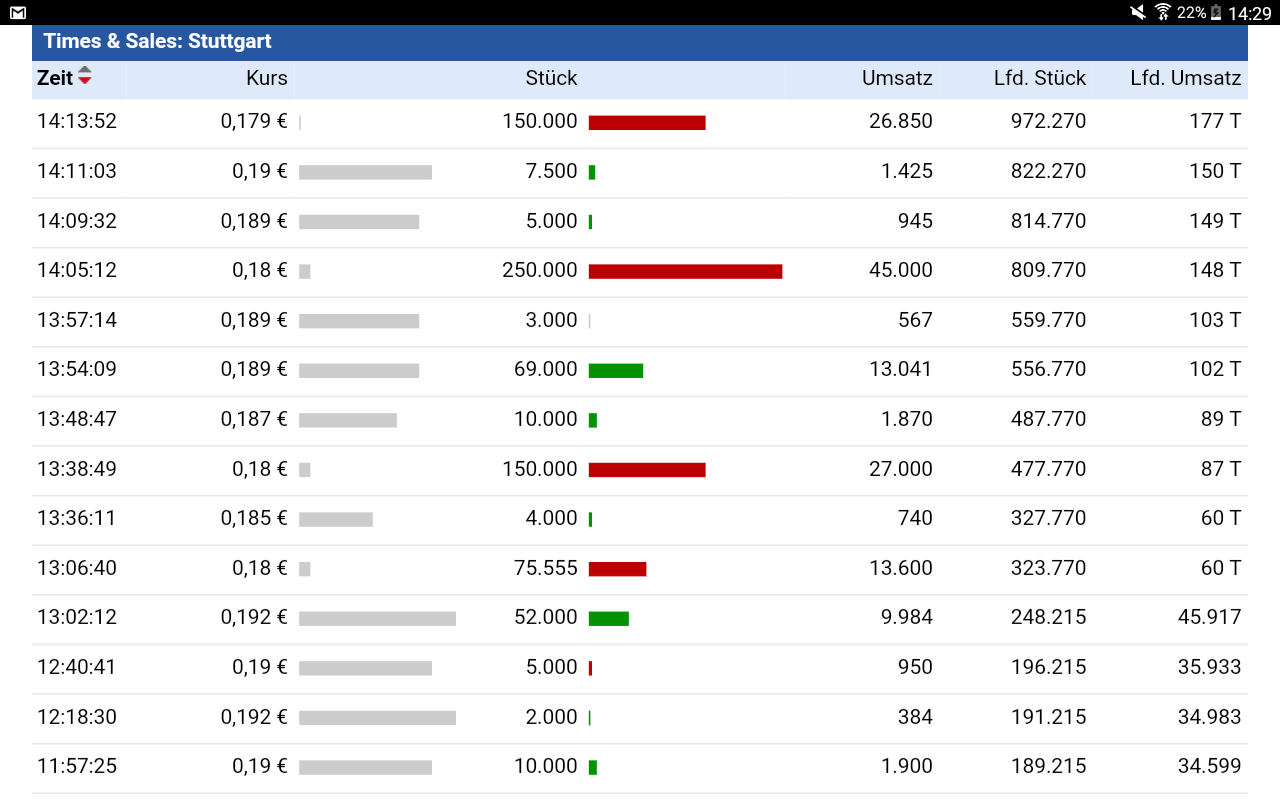1280x800 pixels.
Task: Click green volume bar for 69.000 Stück
Action: click(615, 370)
